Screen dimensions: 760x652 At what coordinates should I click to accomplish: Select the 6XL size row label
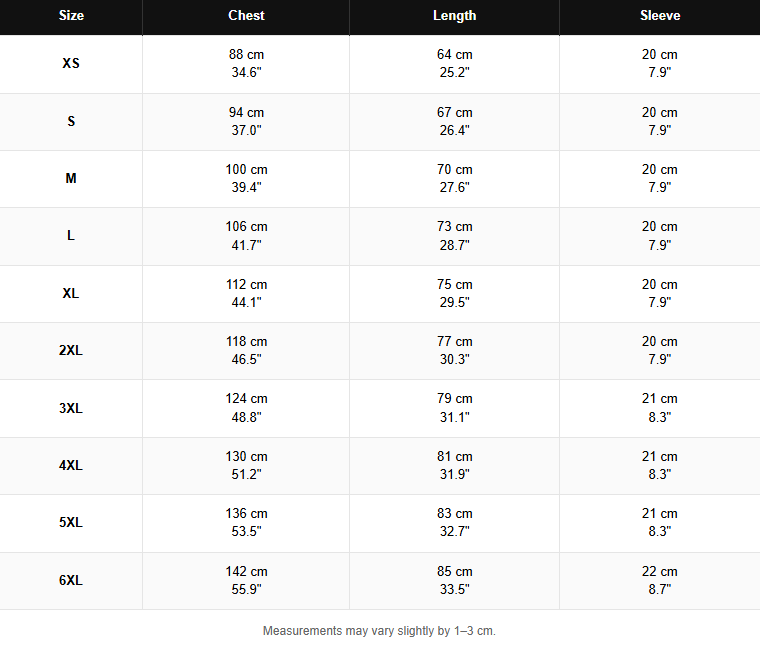[x=71, y=580]
